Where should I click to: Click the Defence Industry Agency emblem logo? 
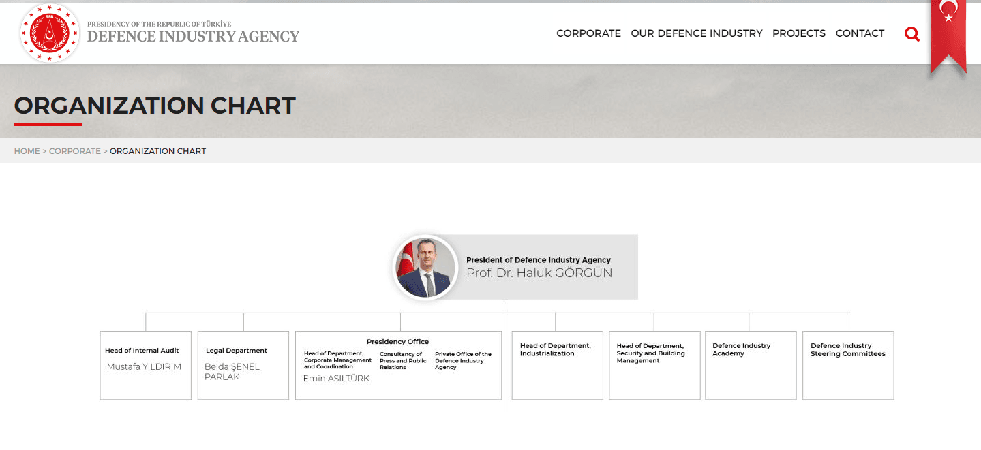49,33
